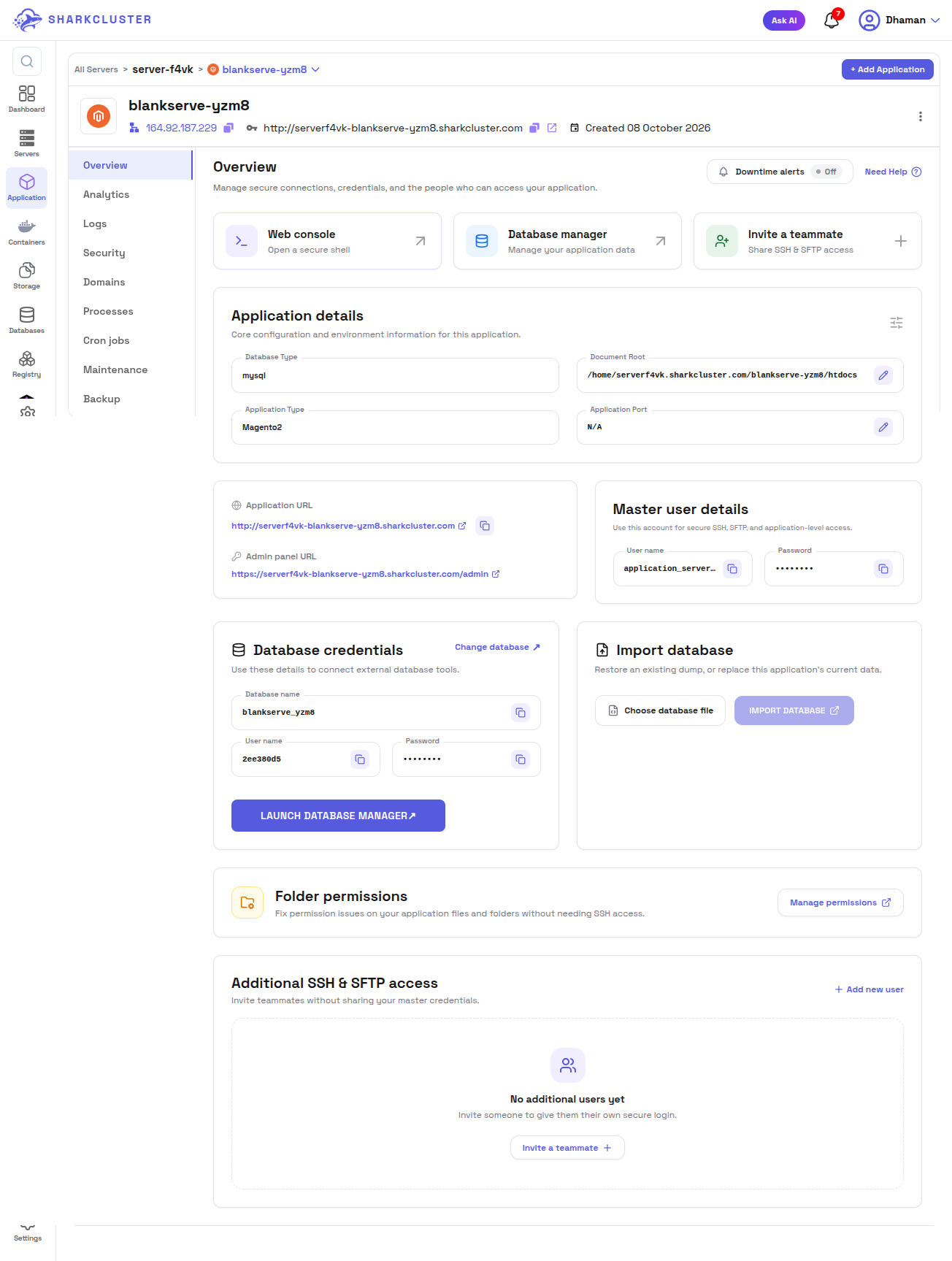
Task: Follow the Admin panel URL link
Action: pyautogui.click(x=365, y=574)
